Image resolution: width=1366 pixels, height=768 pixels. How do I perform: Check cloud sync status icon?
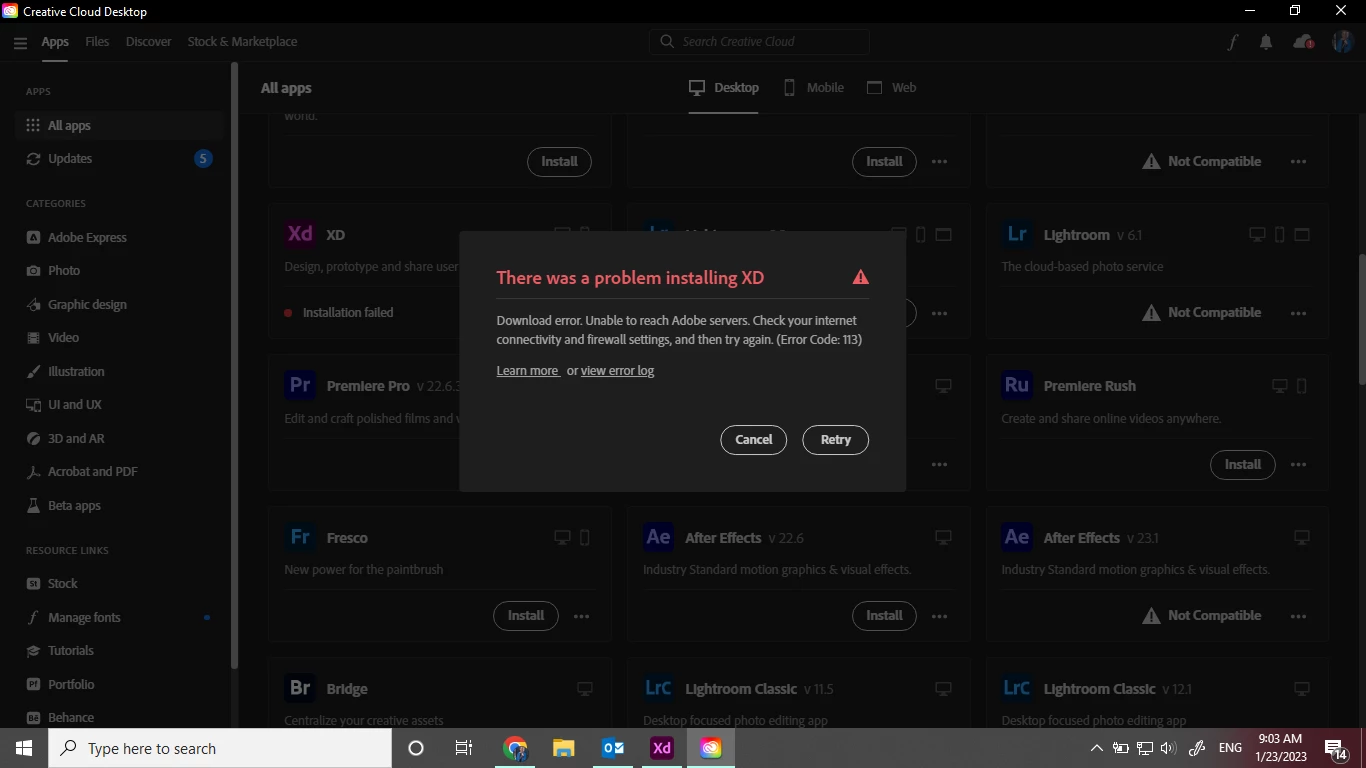(x=1303, y=42)
